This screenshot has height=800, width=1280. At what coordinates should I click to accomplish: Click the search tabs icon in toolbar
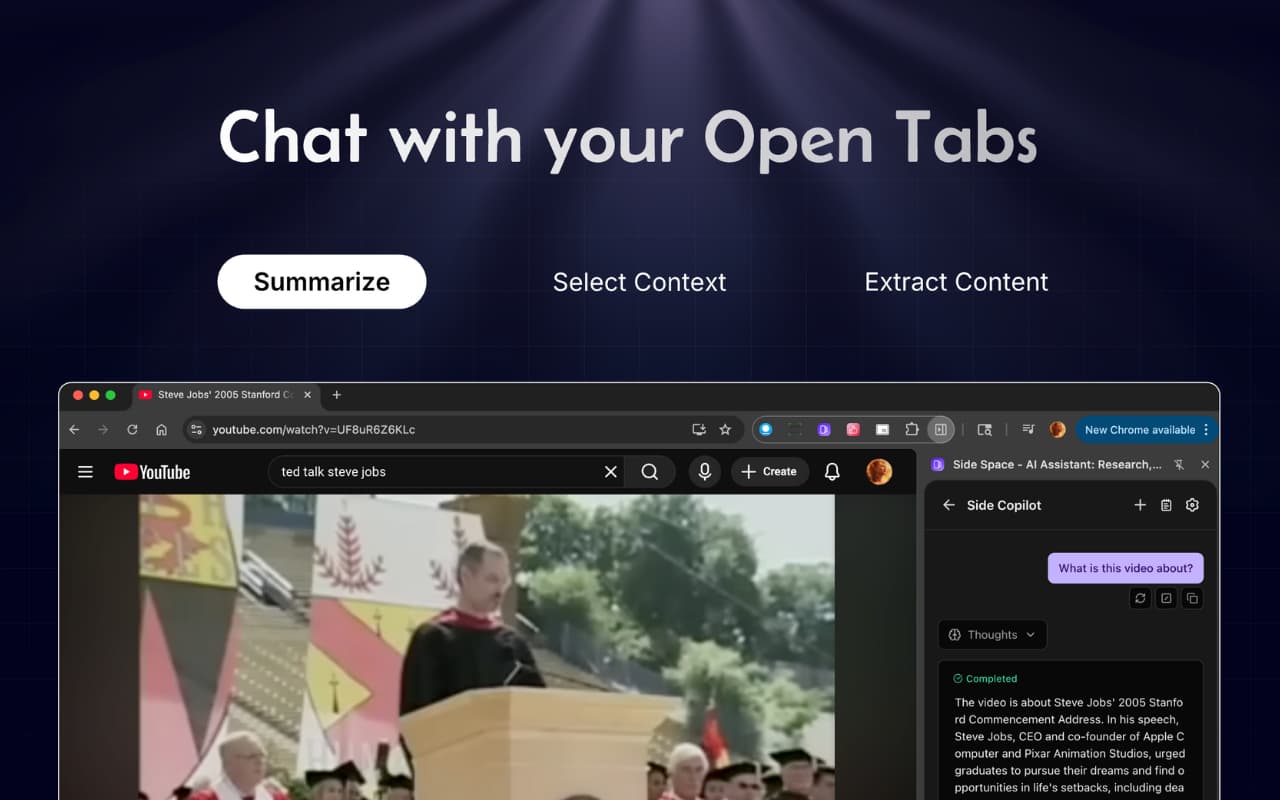coord(985,430)
